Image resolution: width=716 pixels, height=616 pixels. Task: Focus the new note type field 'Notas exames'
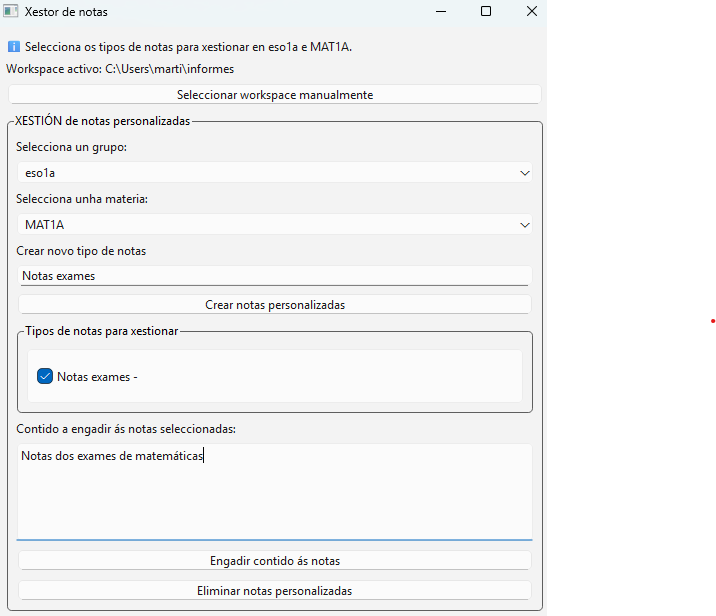(274, 276)
